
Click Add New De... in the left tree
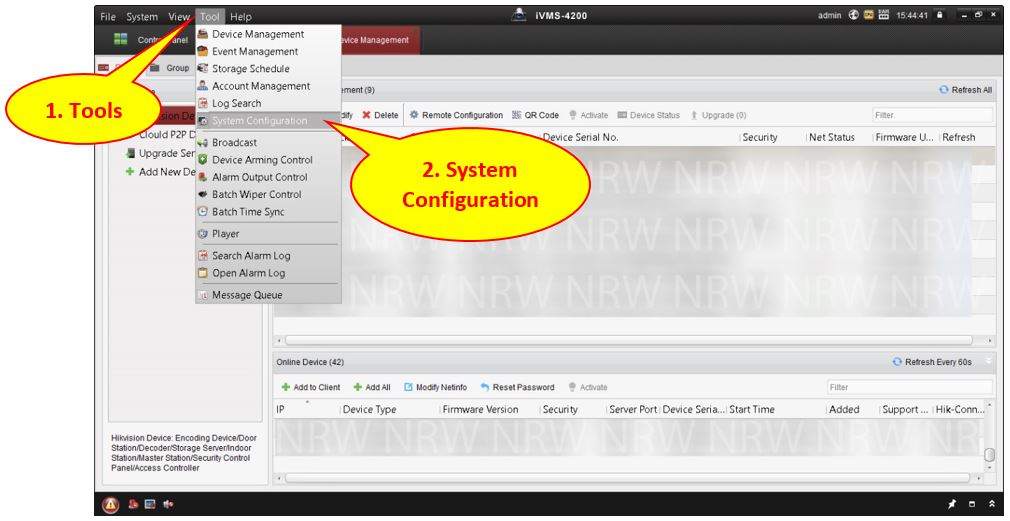(x=161, y=172)
